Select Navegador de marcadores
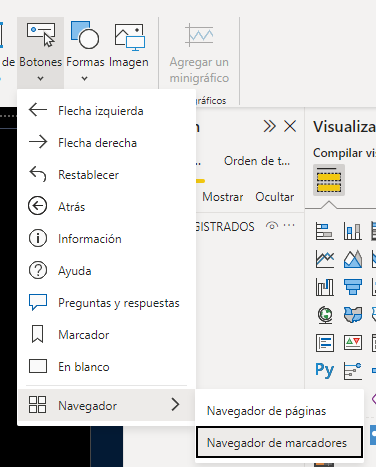Screen dimensions: 376x467 point(279,442)
